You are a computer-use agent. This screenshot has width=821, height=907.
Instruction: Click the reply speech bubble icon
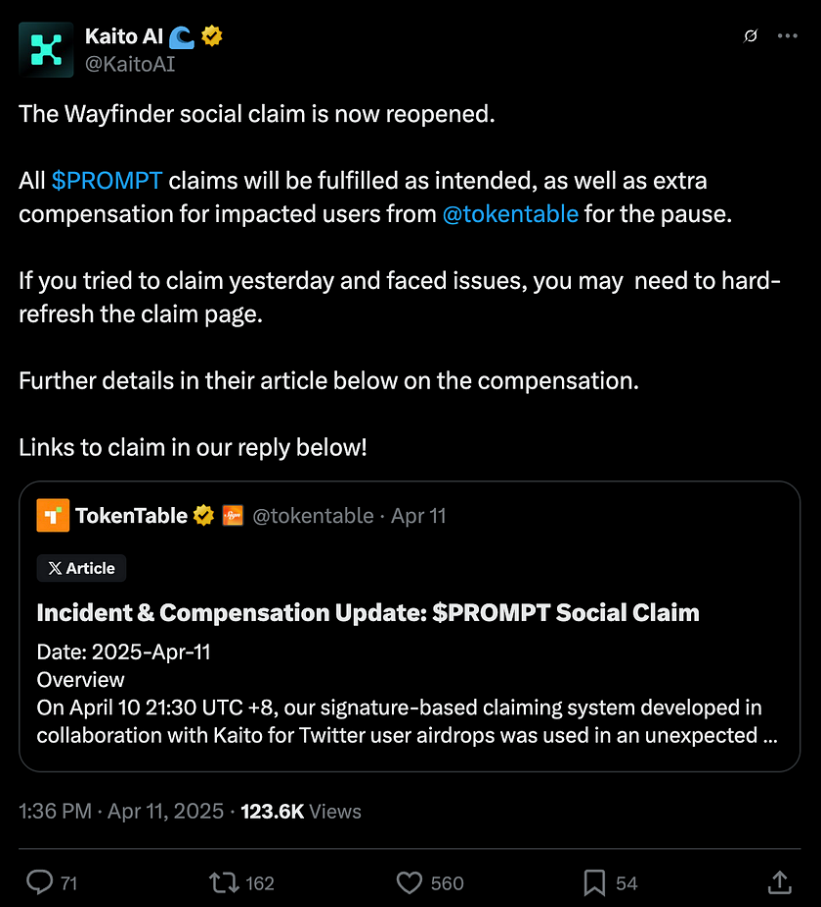tap(40, 883)
